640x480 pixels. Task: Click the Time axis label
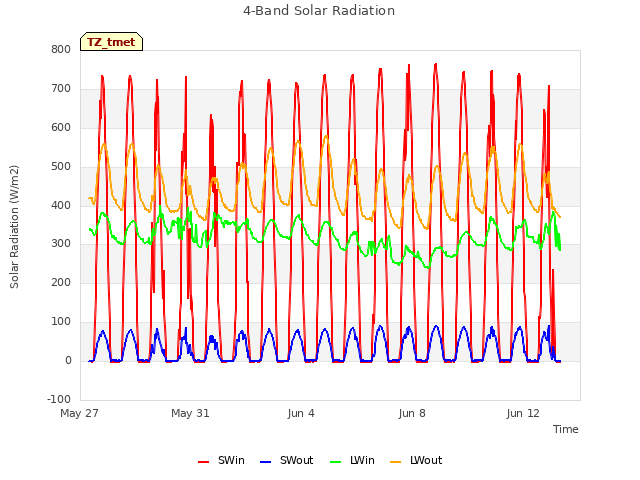566,429
